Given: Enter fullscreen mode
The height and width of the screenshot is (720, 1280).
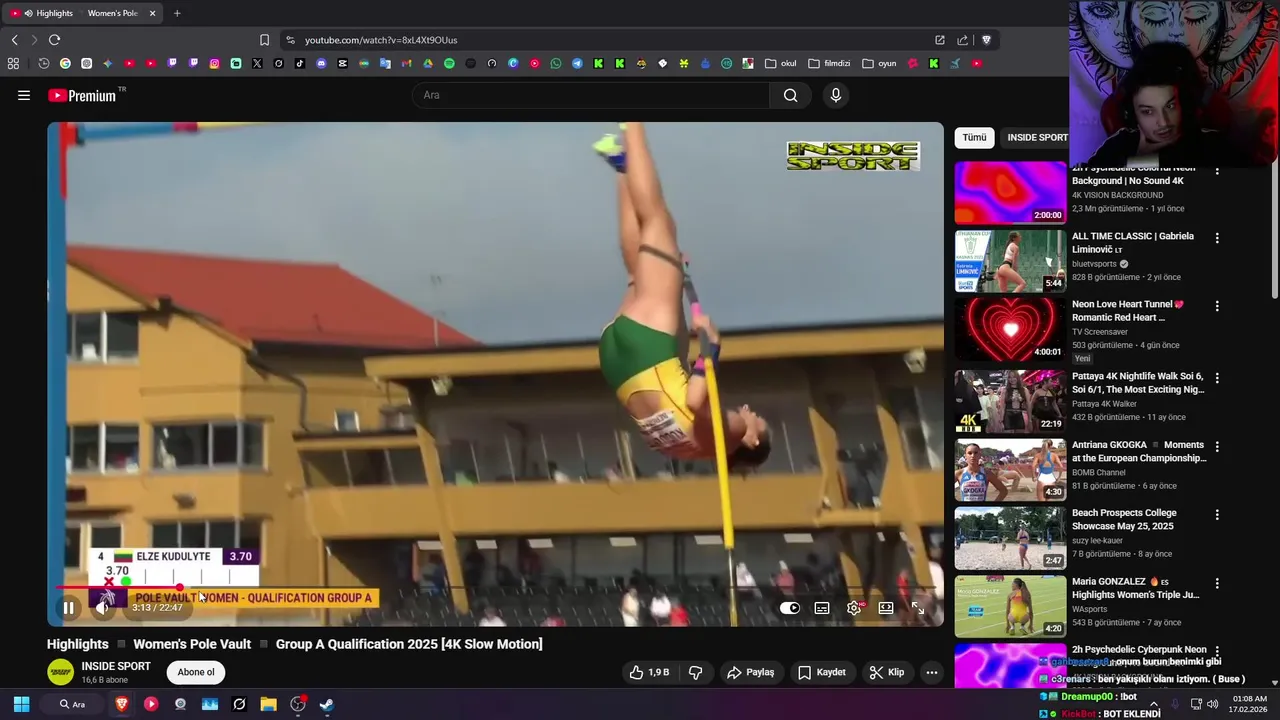Looking at the screenshot, I should [918, 608].
